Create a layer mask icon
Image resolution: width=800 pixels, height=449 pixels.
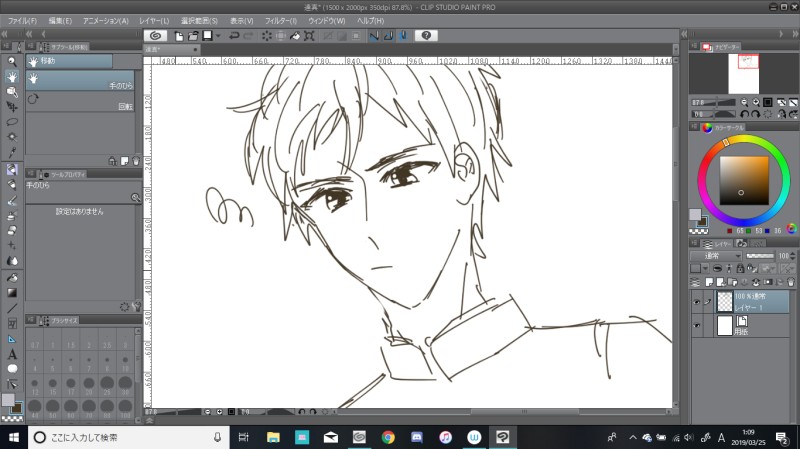(x=767, y=282)
